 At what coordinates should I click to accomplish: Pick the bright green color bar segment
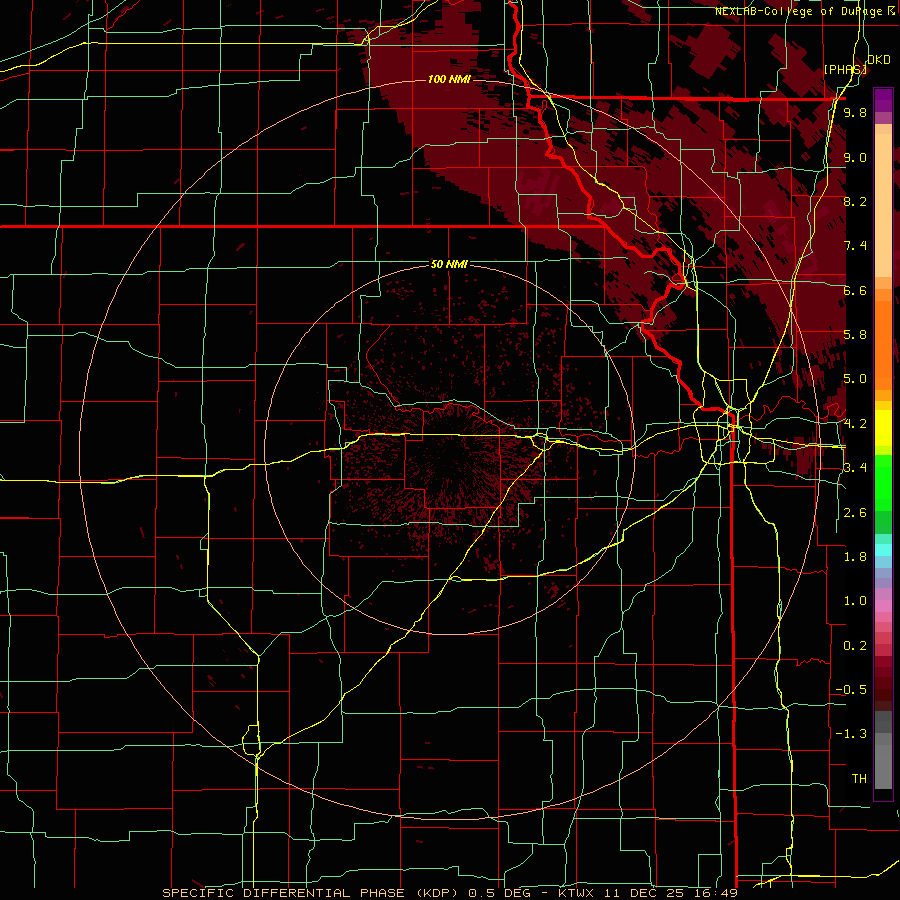click(x=883, y=483)
